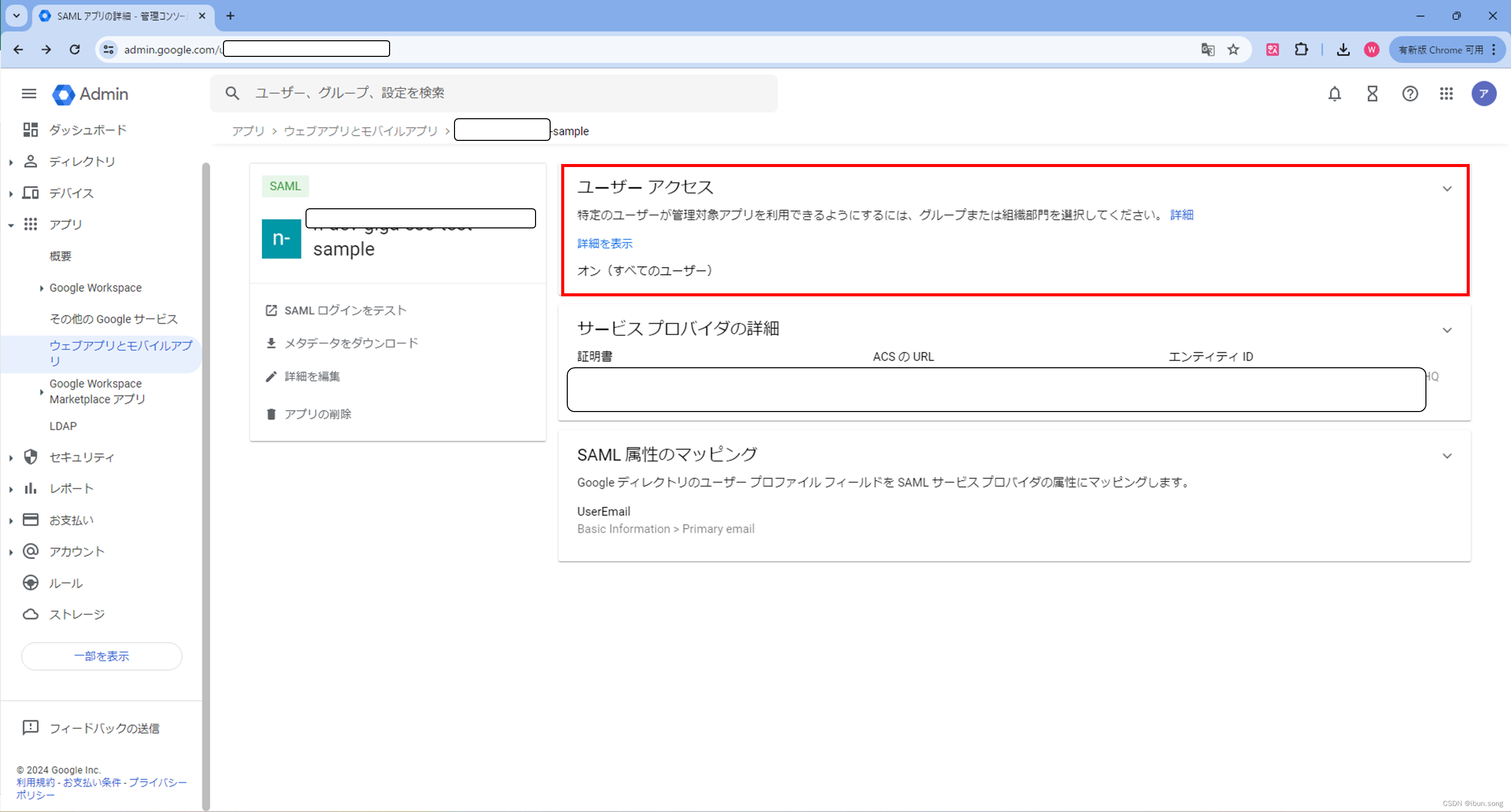Expand Google Workspace Marketplace アプリ
The width and height of the screenshot is (1511, 812).
click(41, 391)
